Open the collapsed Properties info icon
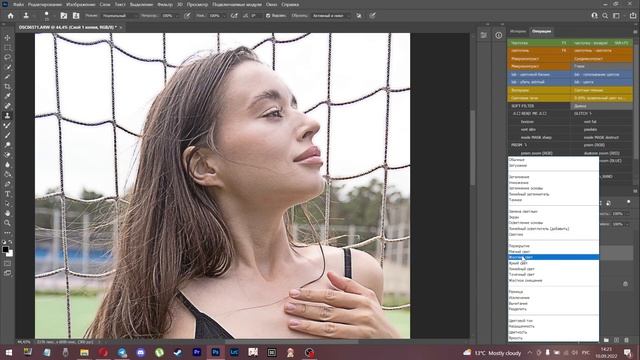Image resolution: width=640 pixels, height=360 pixels. [499, 36]
